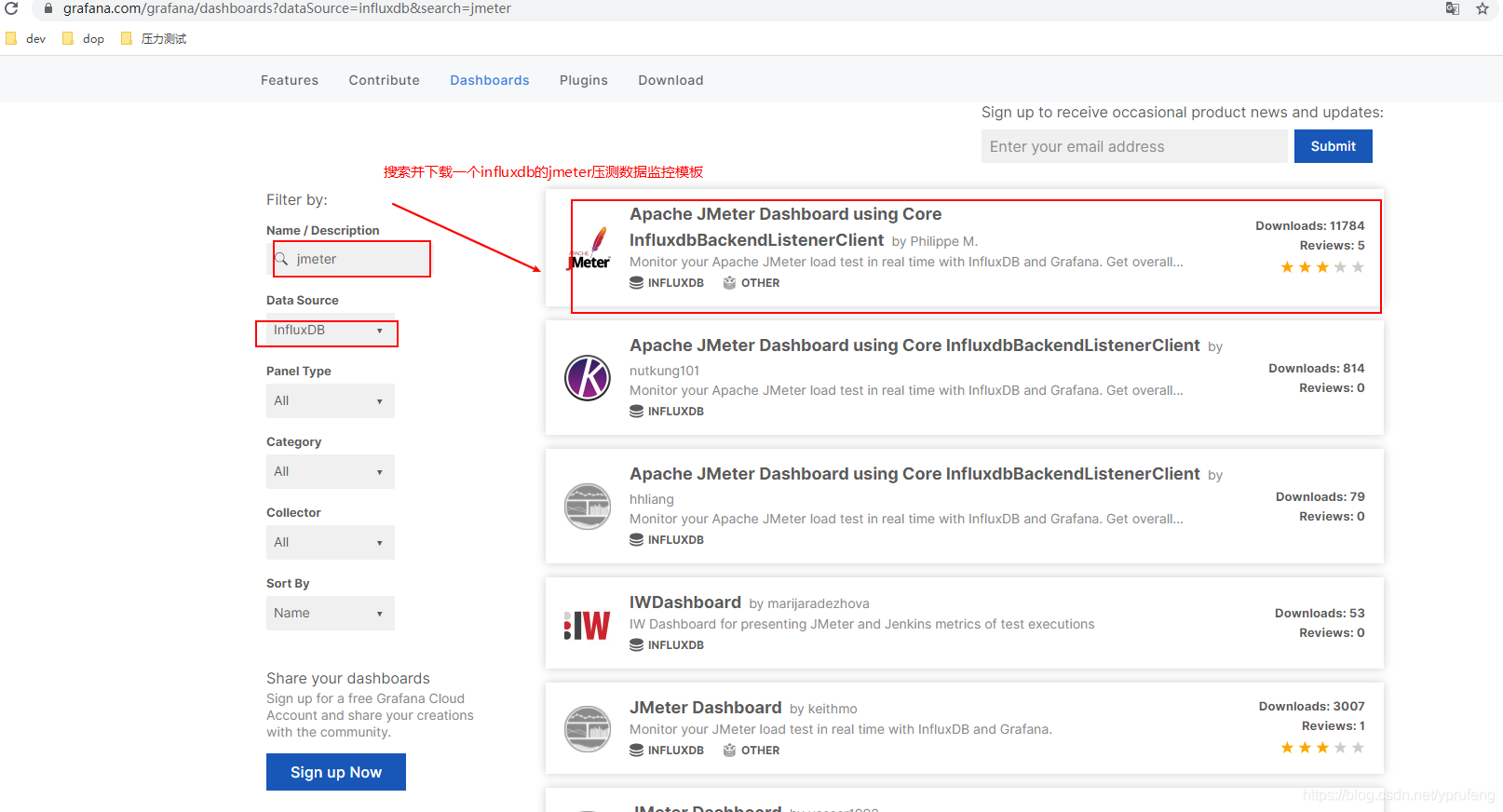Viewport: 1503px width, 812px height.
Task: Click the browser address bar URL
Action: (x=287, y=8)
